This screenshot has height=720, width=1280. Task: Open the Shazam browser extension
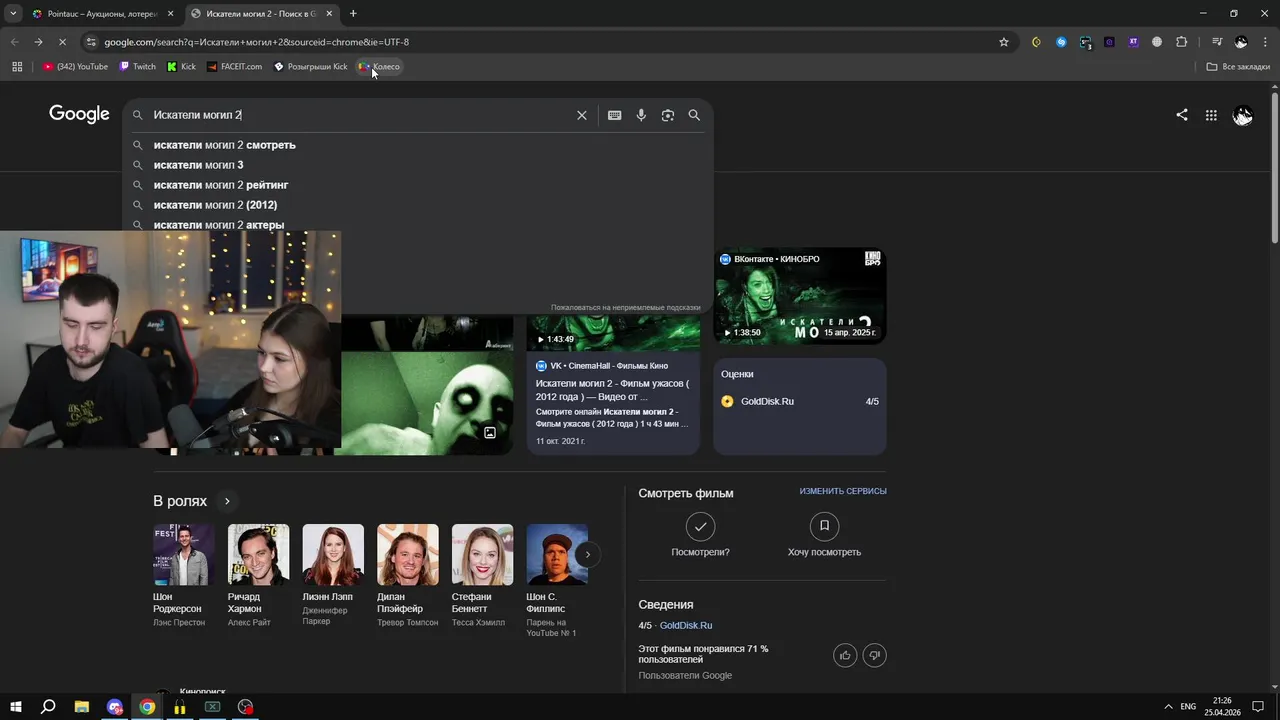coord(1061,42)
